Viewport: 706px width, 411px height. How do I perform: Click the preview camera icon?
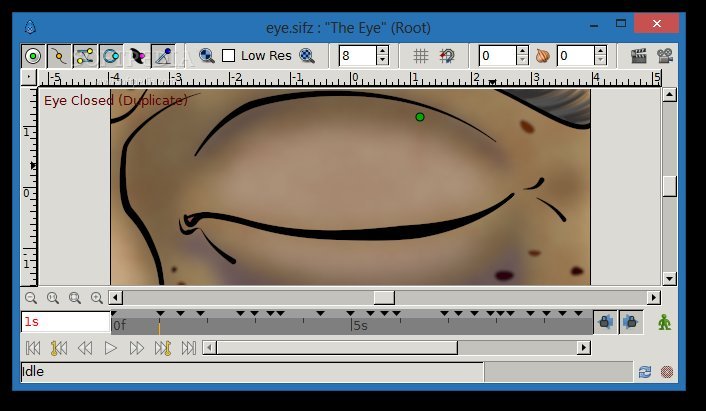click(665, 56)
